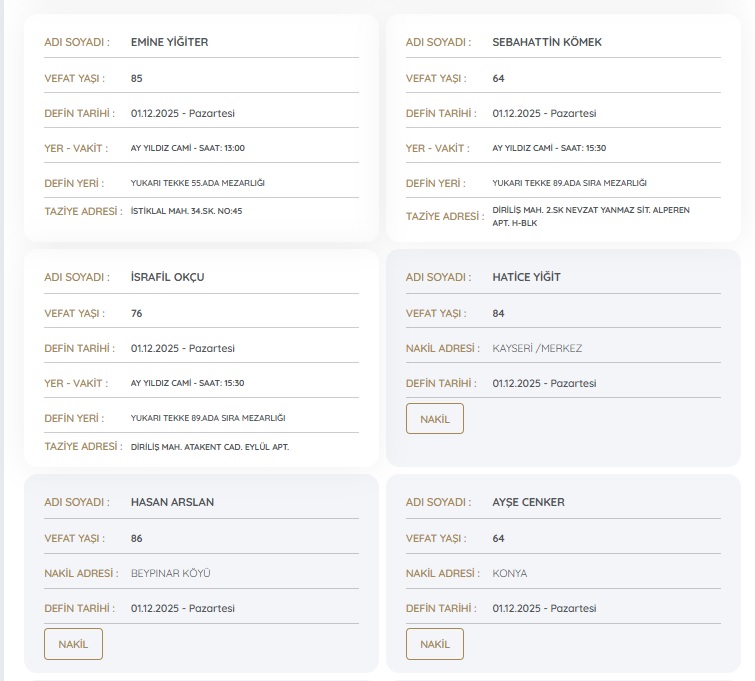Screen dimensions: 755x681
Task: Click burial date in Hatice Yiğit's card
Action: point(544,383)
